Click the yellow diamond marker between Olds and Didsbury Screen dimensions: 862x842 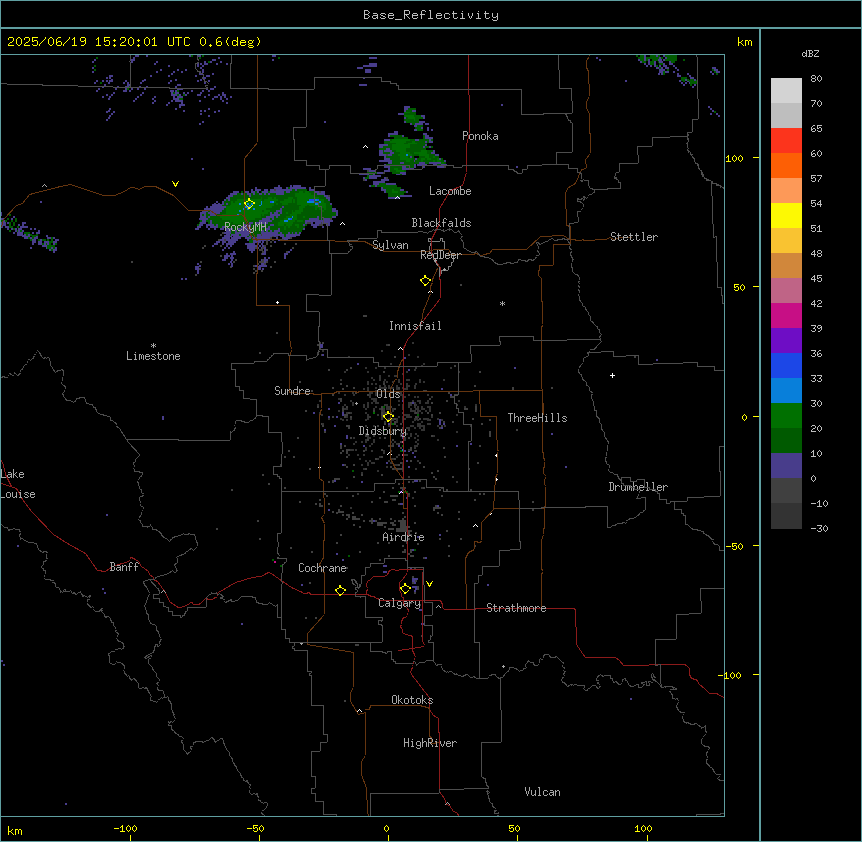[x=388, y=417]
